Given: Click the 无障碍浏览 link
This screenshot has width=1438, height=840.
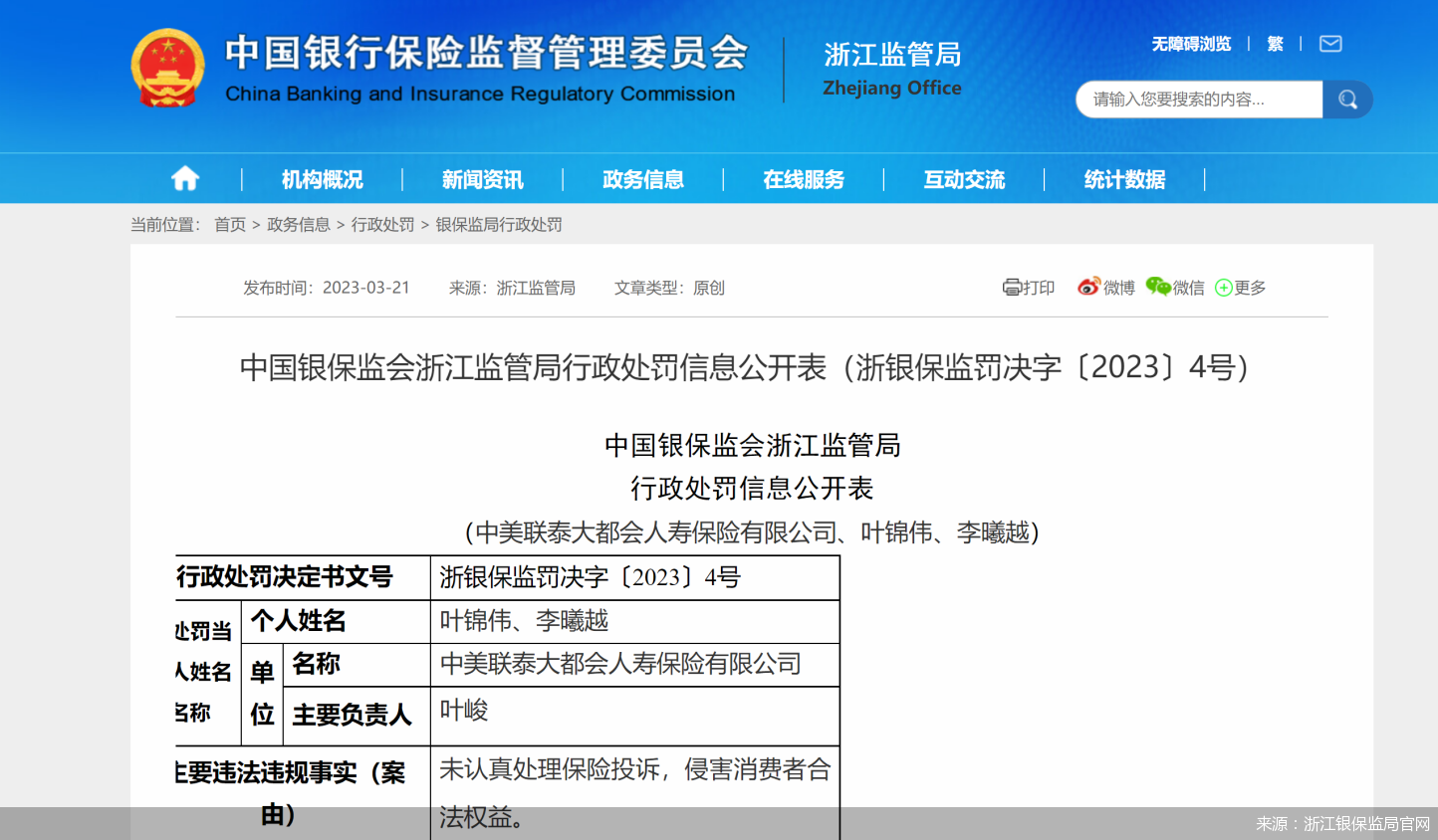Looking at the screenshot, I should point(1191,44).
